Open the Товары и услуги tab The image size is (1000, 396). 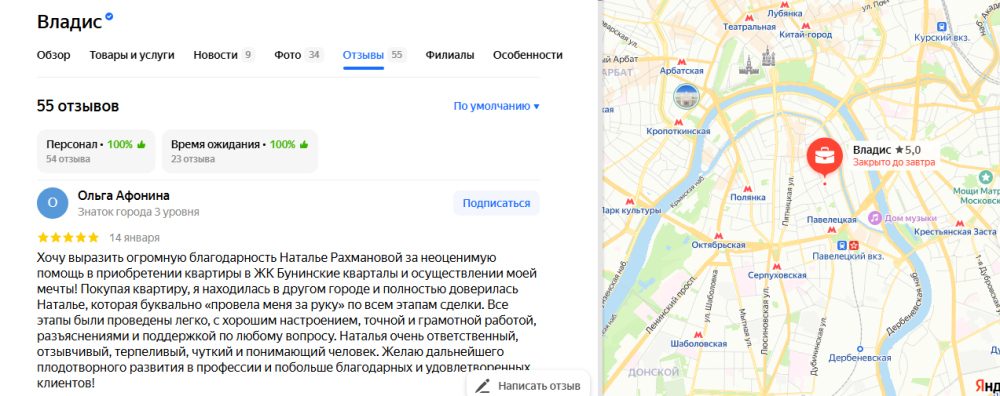coord(132,55)
